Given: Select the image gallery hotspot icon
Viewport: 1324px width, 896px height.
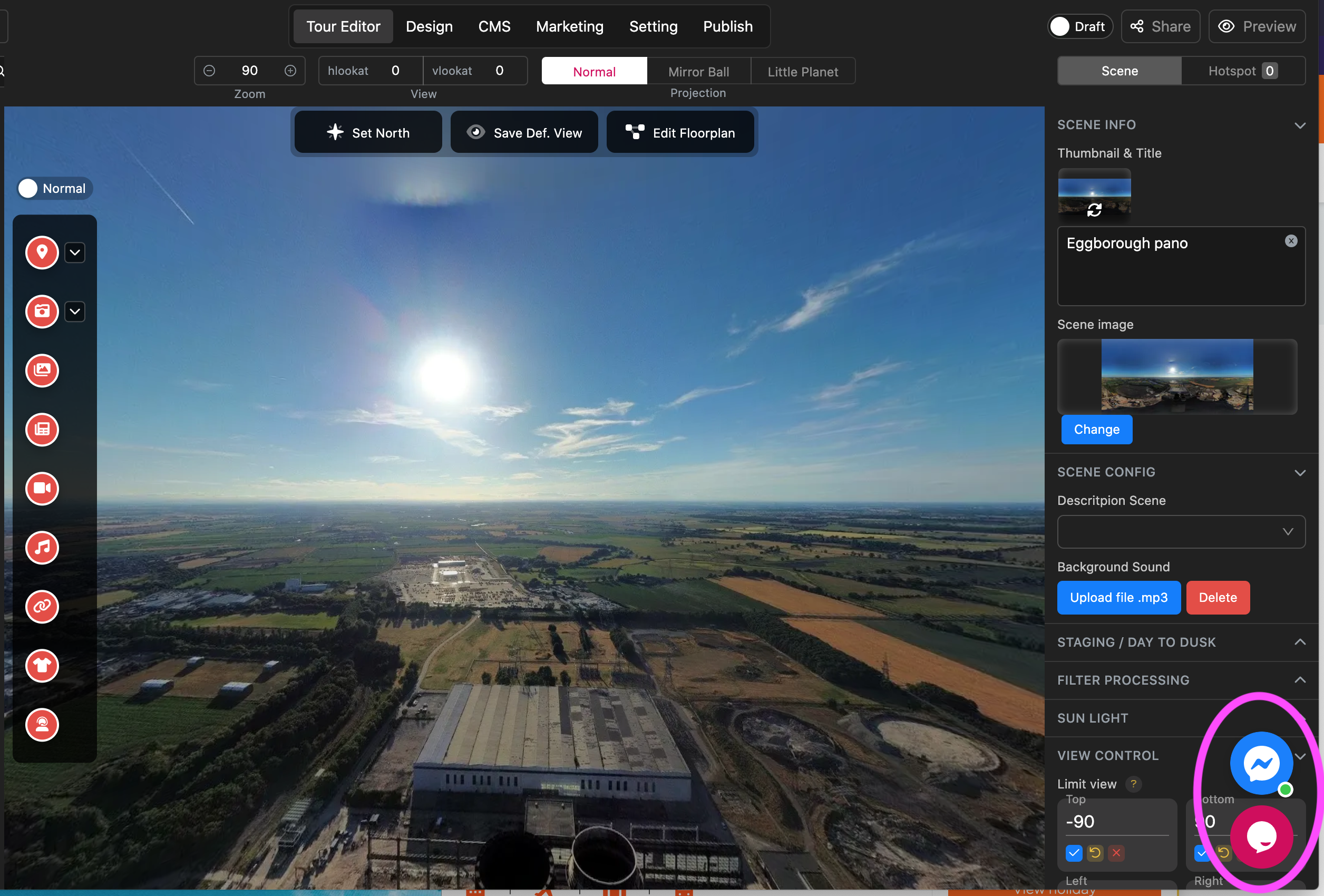Looking at the screenshot, I should click(42, 370).
